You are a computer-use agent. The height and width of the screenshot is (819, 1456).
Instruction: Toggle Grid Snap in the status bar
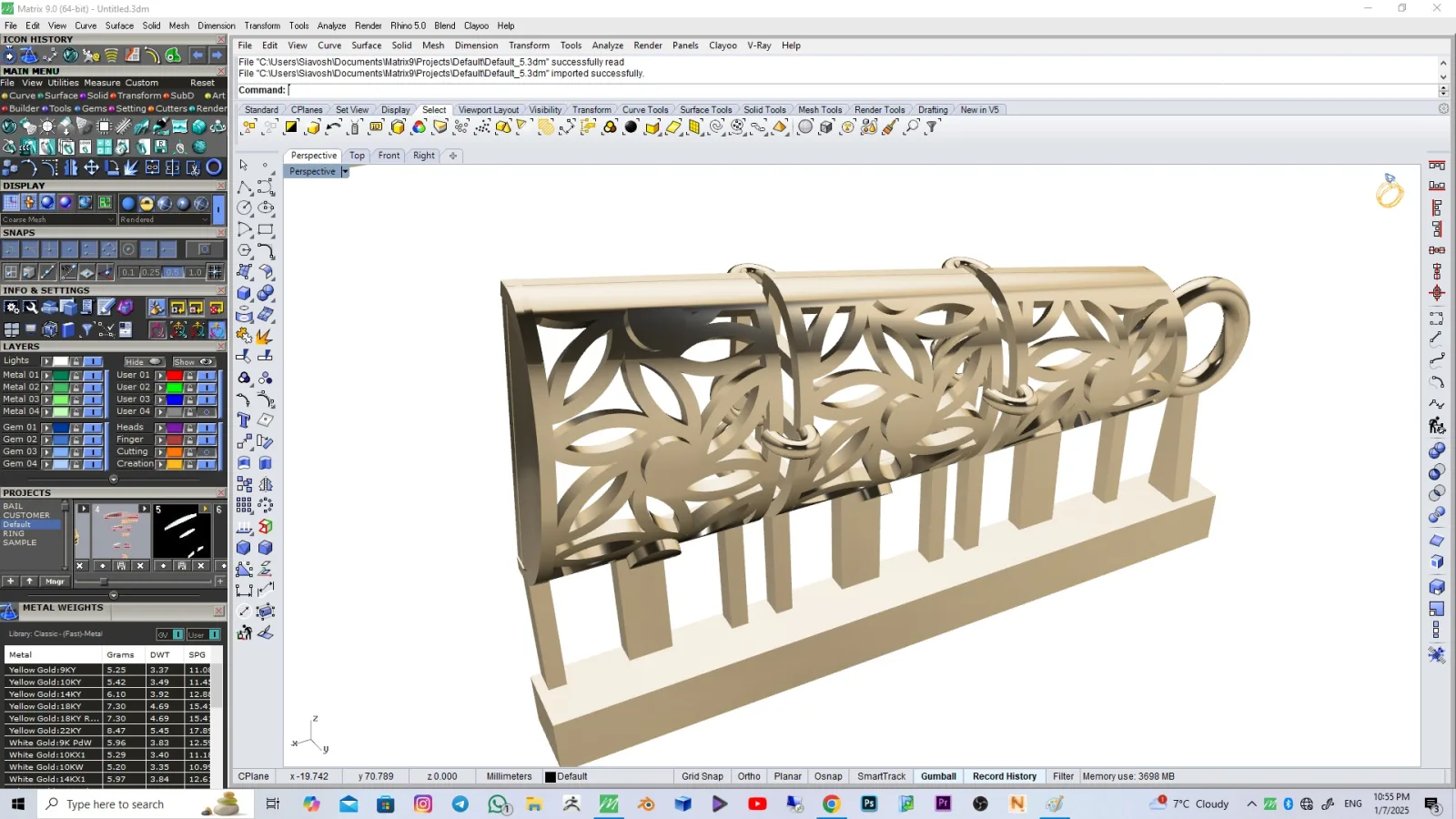703,776
